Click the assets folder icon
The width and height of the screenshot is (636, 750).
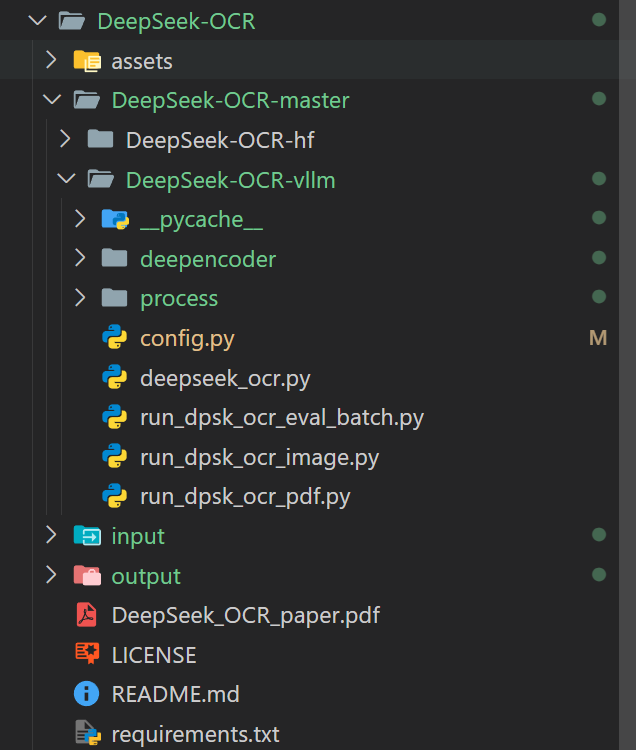[x=87, y=61]
